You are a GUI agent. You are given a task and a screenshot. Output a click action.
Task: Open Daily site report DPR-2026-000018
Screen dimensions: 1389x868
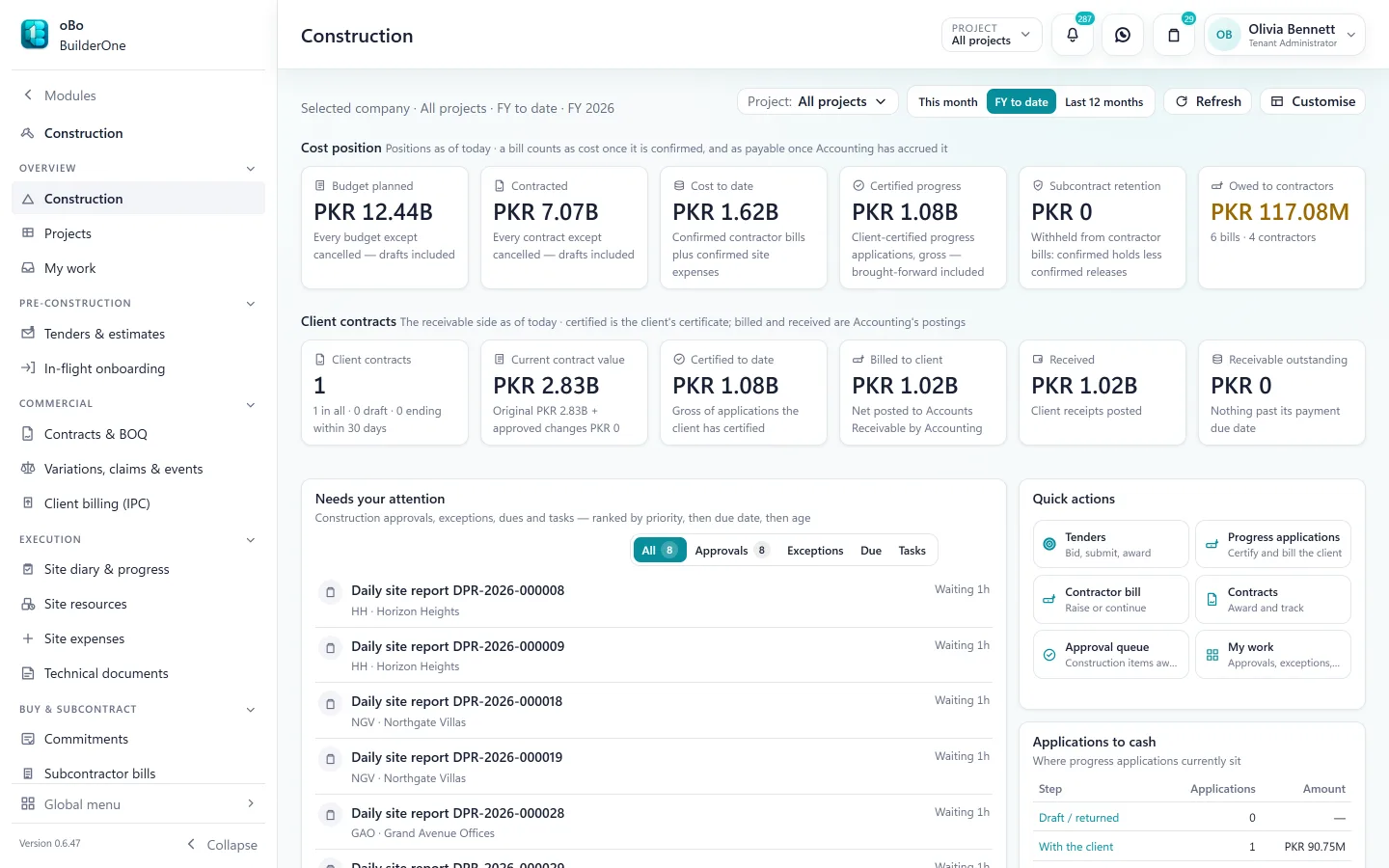pos(653,711)
